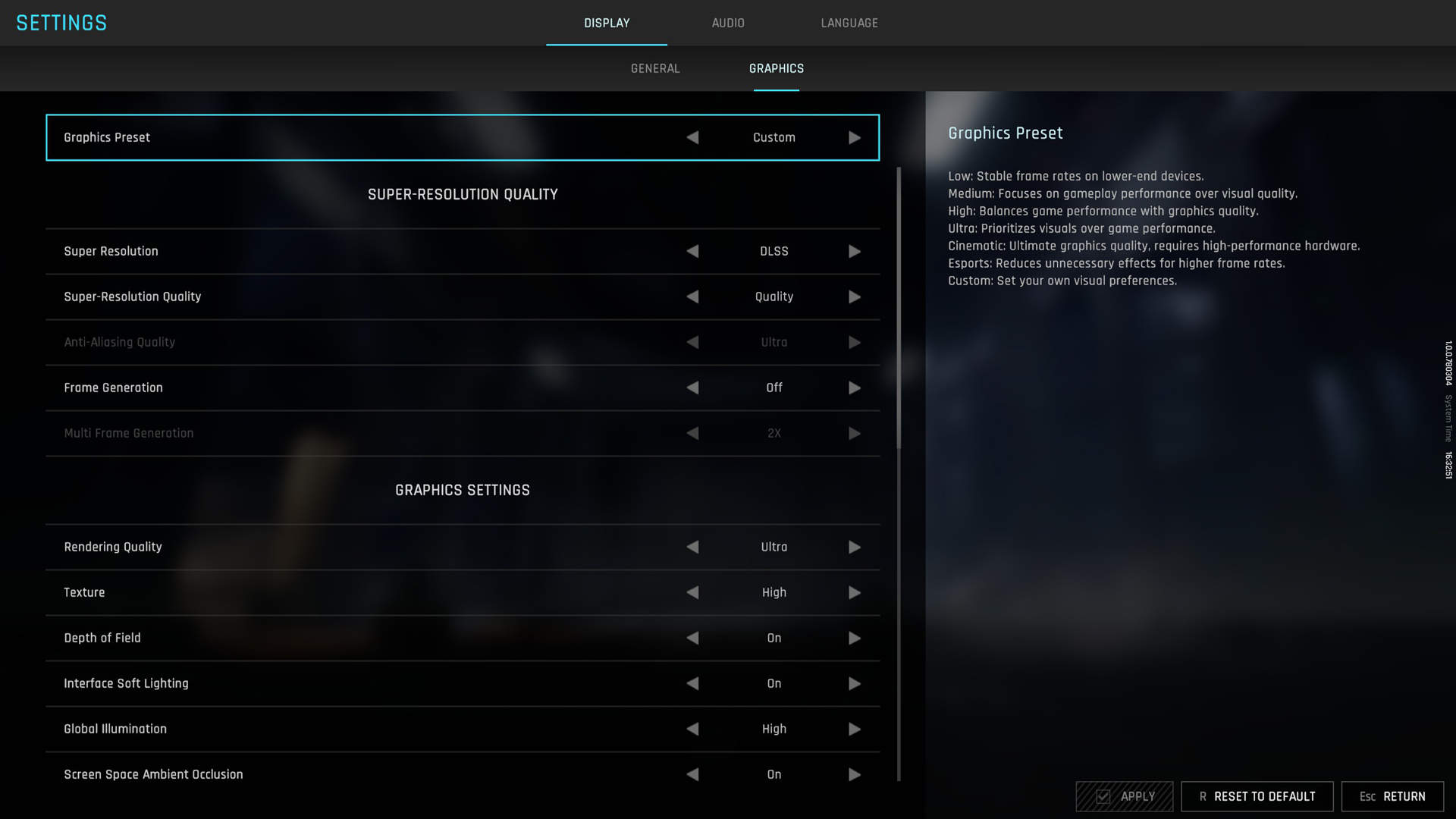Toggle Screen Space Ambient Occlusion right arrow
This screenshot has width=1456, height=819.
point(855,775)
